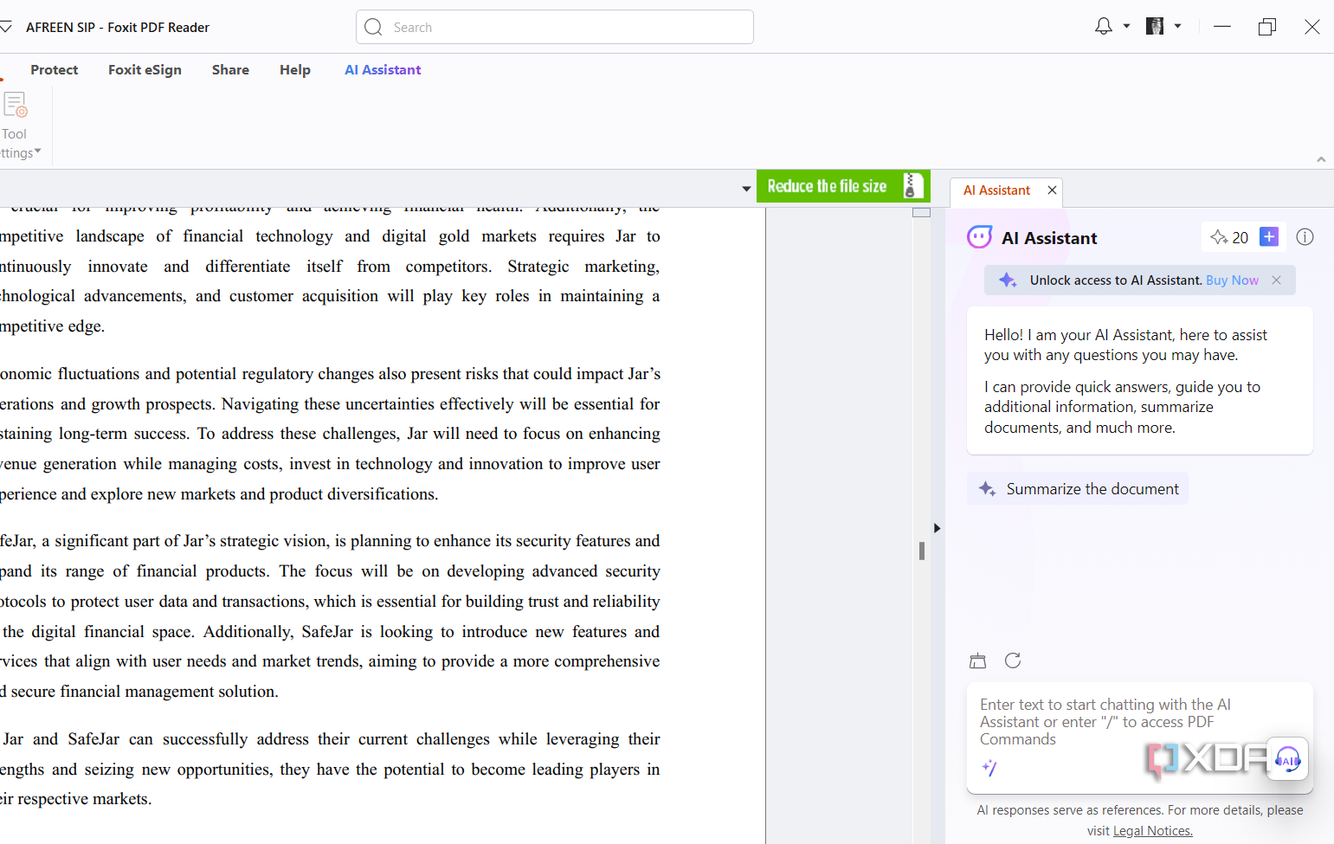Switch to the Share ribbon tab

pos(230,70)
